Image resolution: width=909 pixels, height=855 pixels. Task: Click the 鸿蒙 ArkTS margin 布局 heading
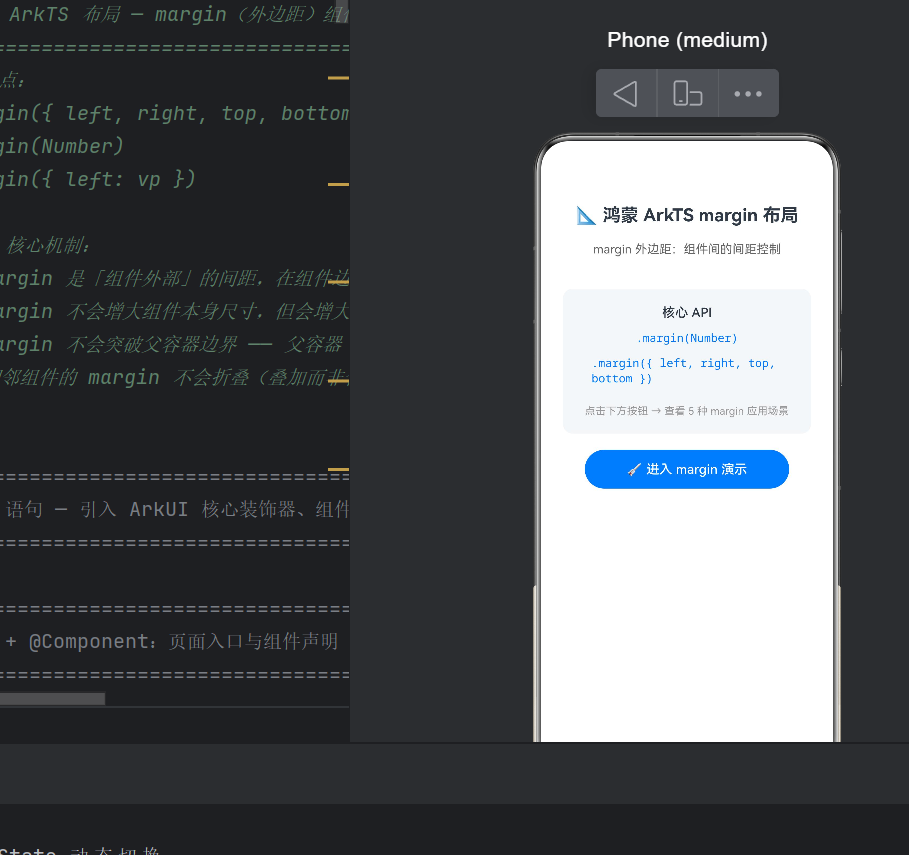(x=700, y=215)
